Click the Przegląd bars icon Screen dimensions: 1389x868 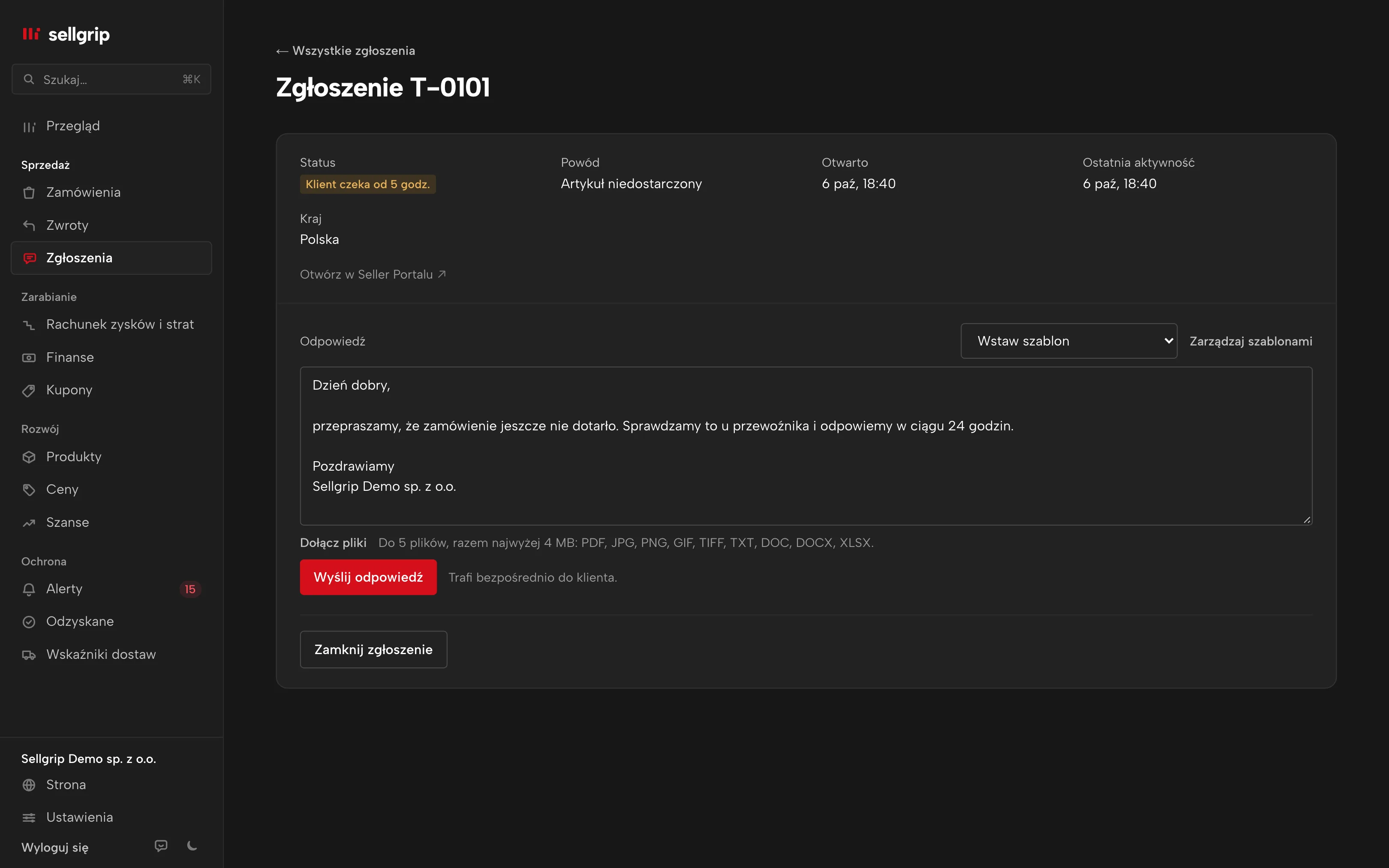(29, 126)
